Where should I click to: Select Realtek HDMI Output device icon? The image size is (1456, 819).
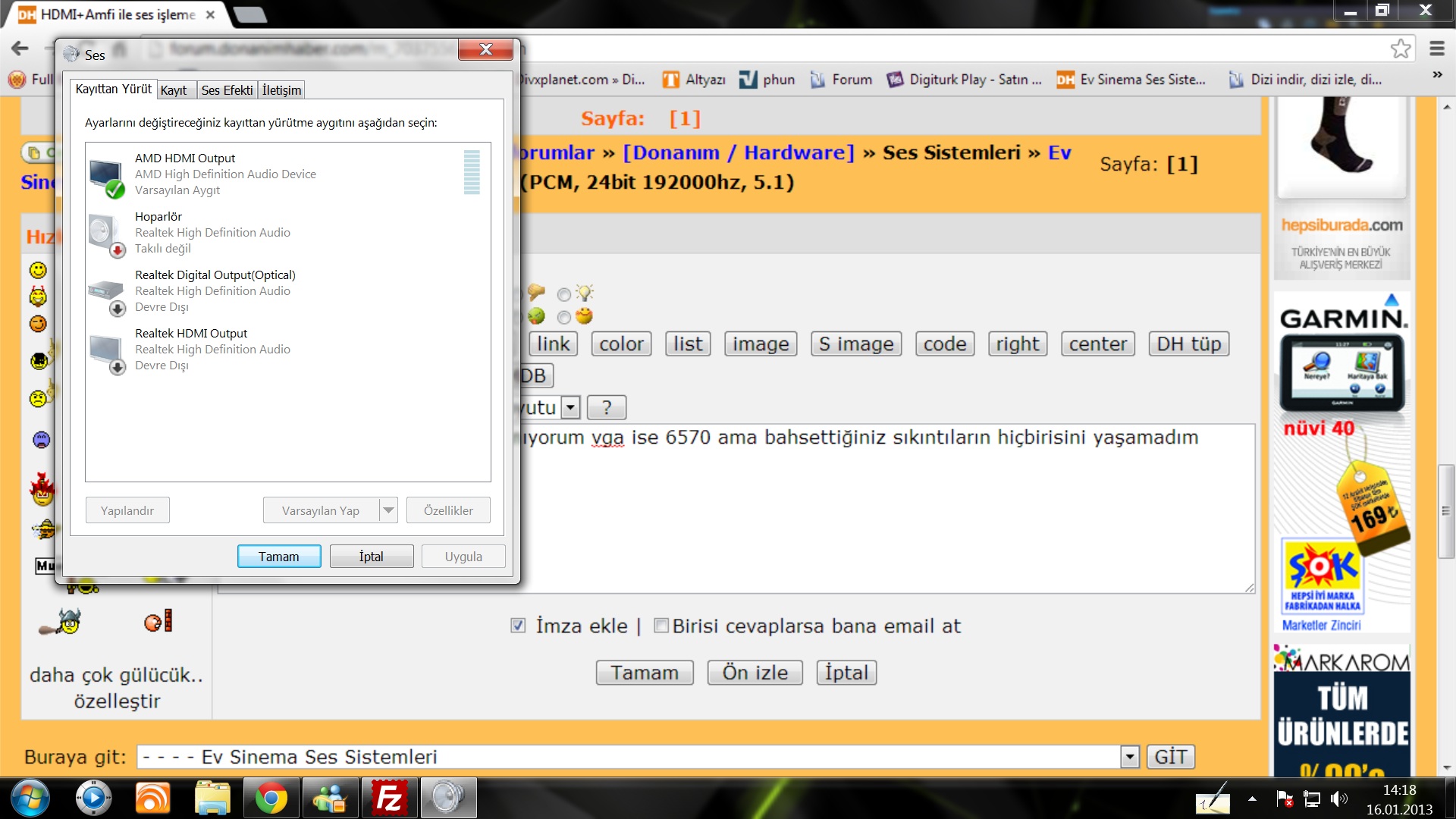pyautogui.click(x=106, y=354)
